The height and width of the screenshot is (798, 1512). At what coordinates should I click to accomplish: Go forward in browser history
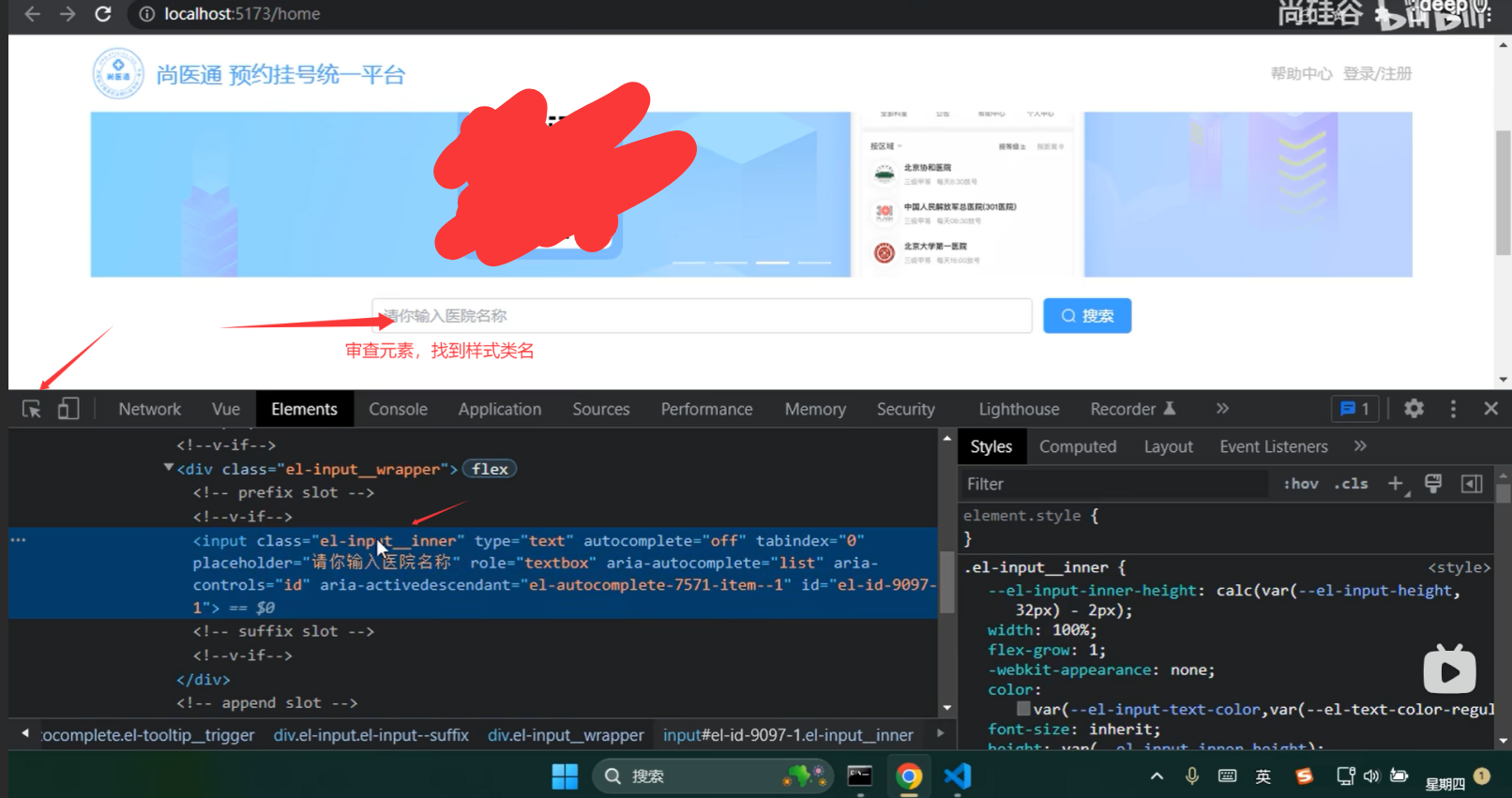(x=68, y=14)
